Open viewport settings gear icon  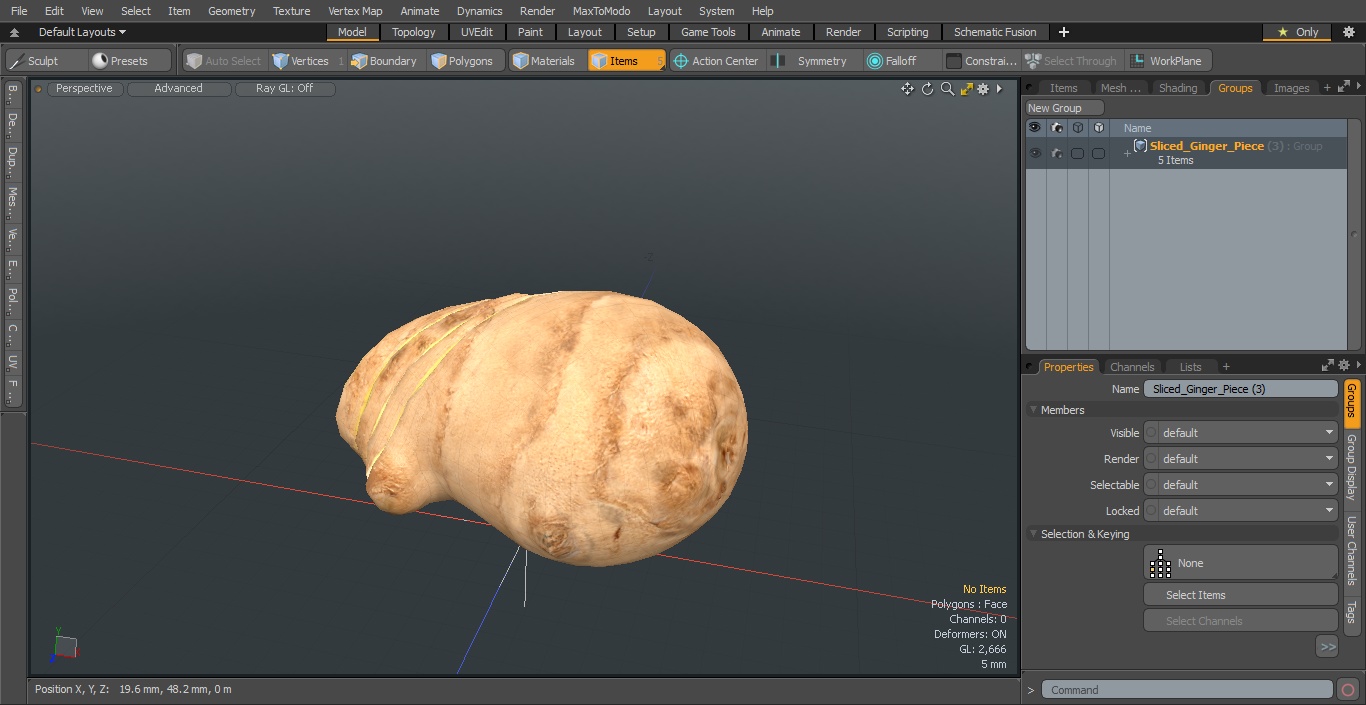tap(983, 89)
